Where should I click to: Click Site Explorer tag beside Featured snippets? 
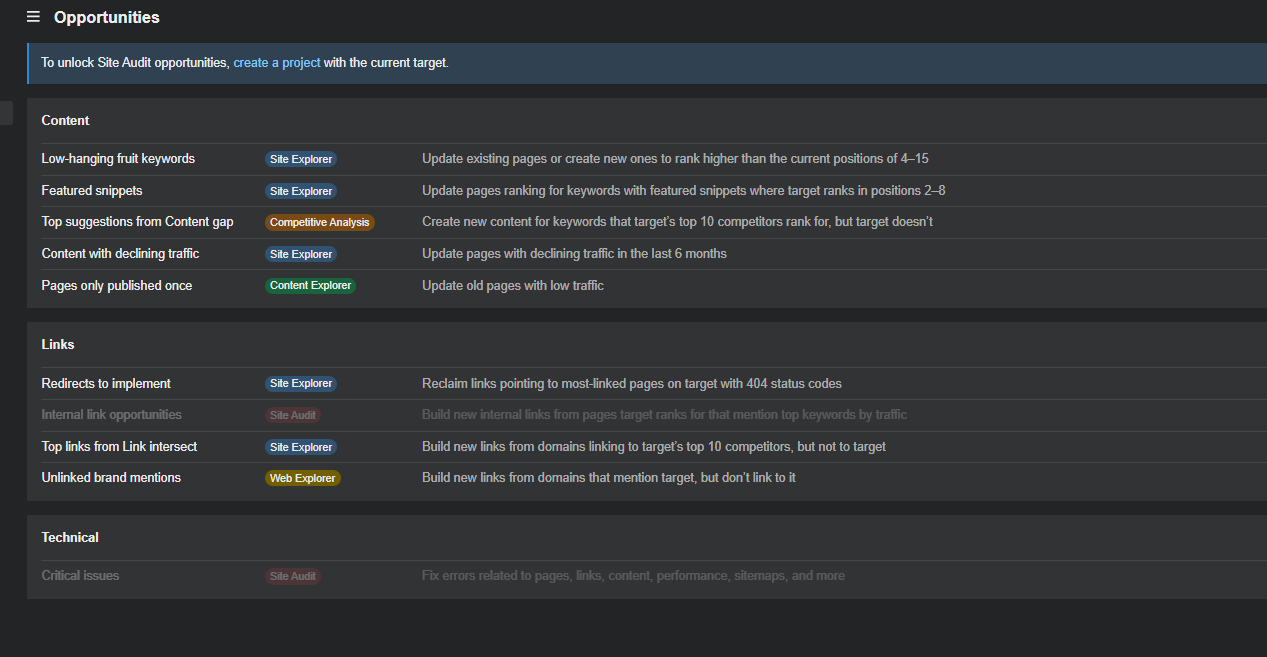(x=301, y=191)
